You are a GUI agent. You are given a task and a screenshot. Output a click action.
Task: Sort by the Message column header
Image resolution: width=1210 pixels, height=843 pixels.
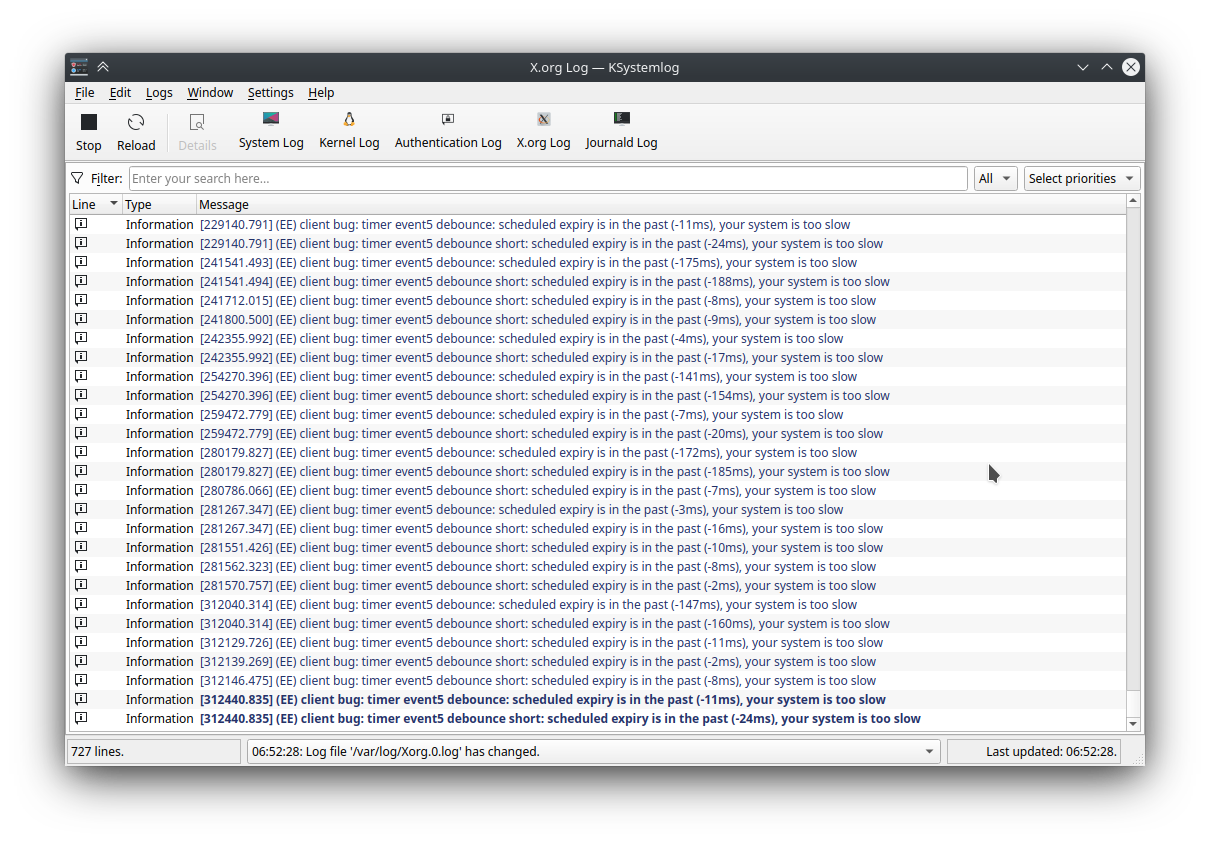point(660,204)
